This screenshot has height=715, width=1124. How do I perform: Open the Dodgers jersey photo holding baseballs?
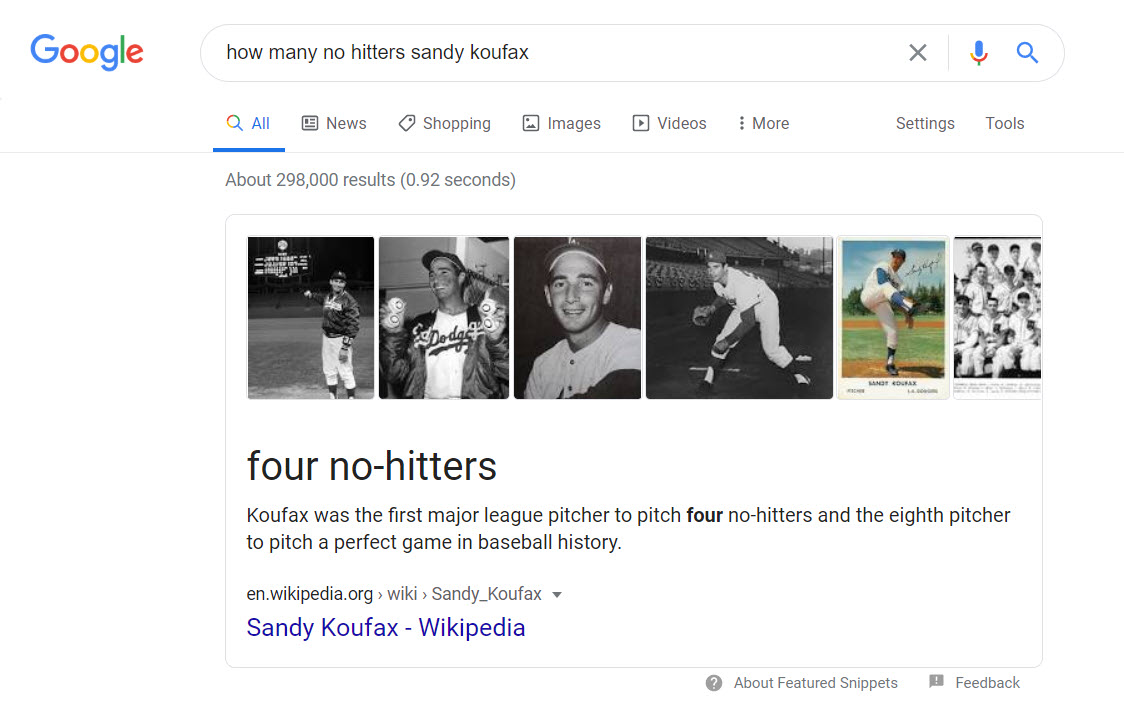[443, 317]
